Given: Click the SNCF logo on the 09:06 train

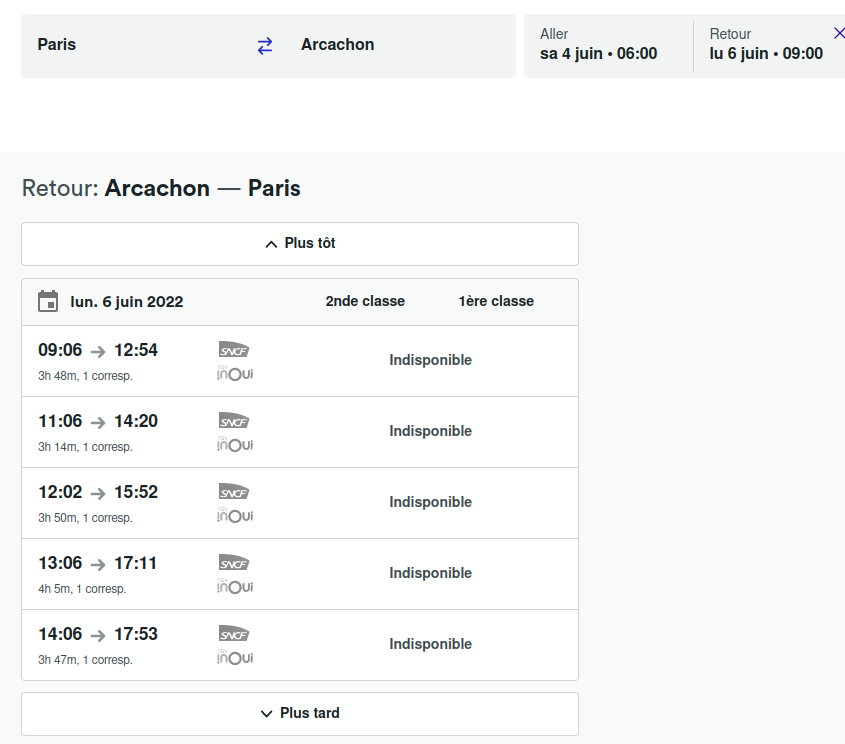Looking at the screenshot, I should (234, 350).
